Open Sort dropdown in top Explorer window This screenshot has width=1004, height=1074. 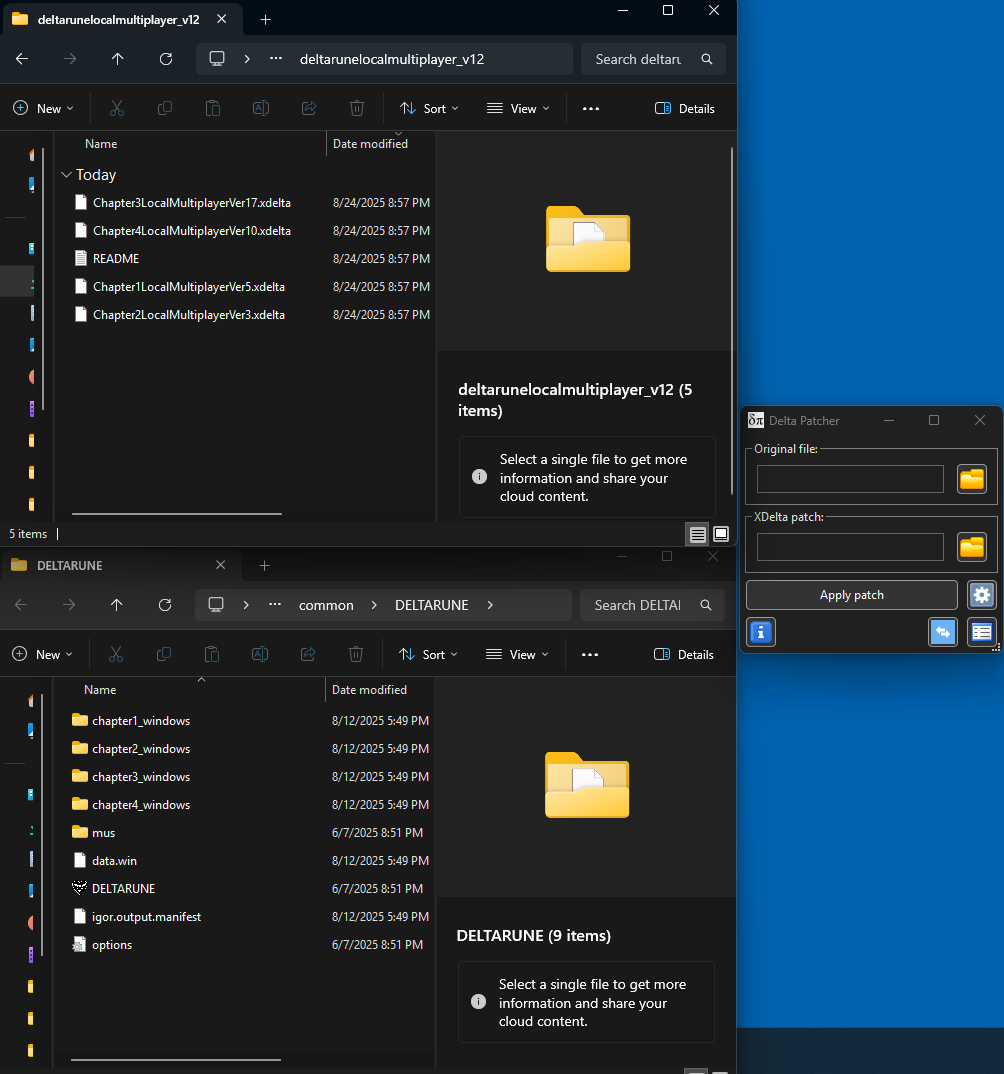click(x=429, y=108)
